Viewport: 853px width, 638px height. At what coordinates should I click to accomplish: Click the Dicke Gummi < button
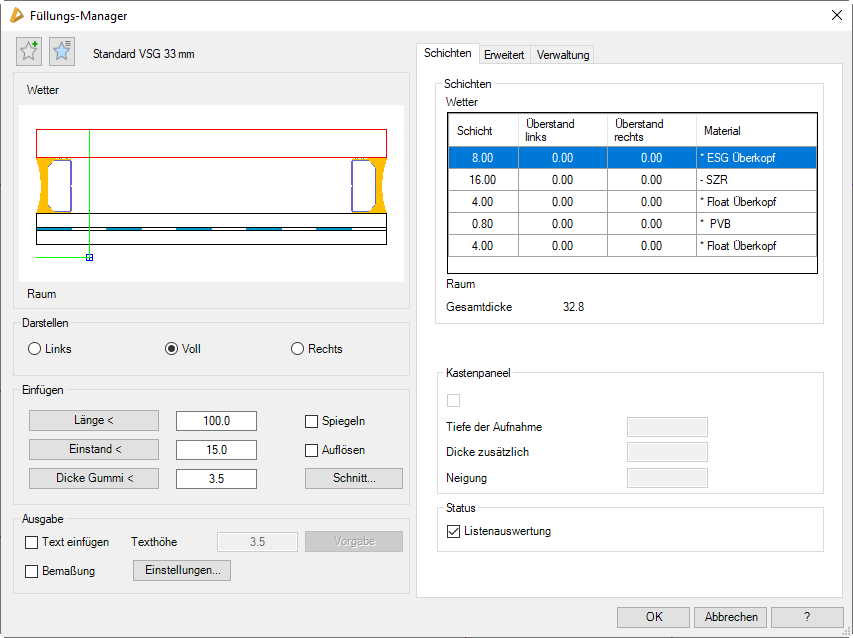click(x=93, y=478)
